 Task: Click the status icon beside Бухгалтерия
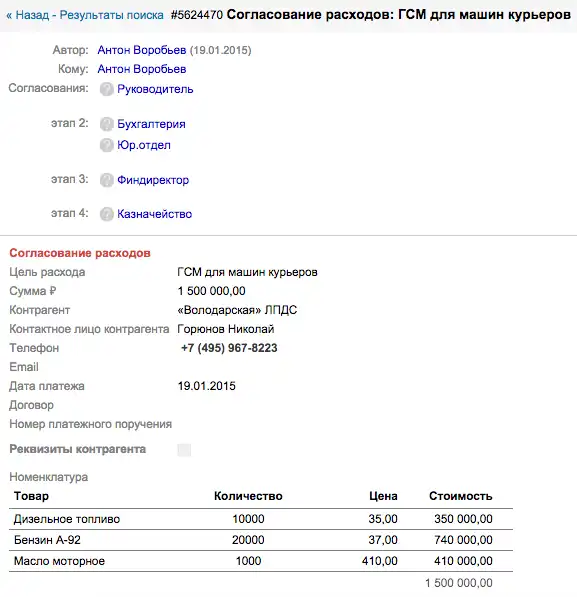107,124
